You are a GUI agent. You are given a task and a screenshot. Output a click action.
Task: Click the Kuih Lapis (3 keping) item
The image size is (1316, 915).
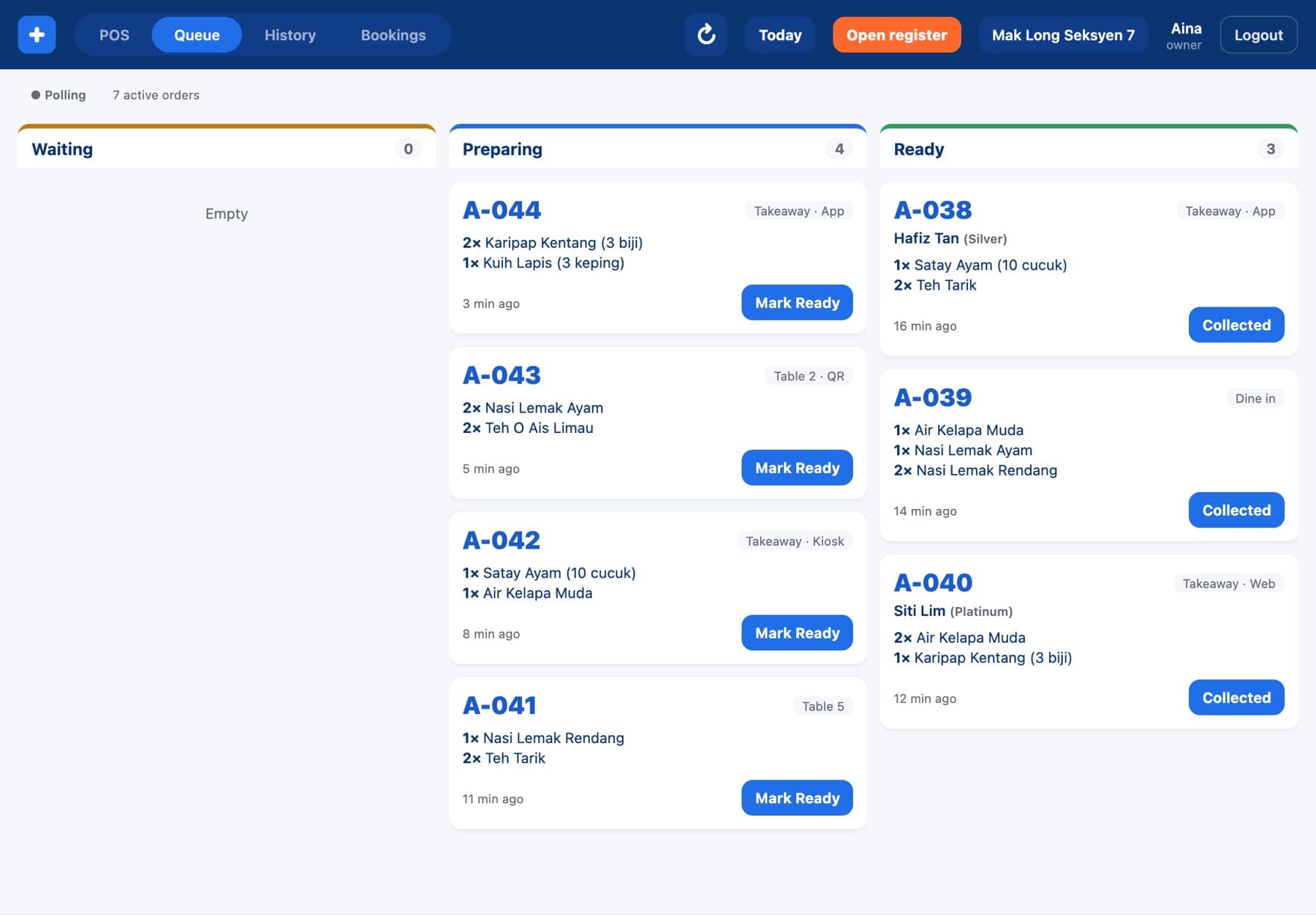coord(543,263)
